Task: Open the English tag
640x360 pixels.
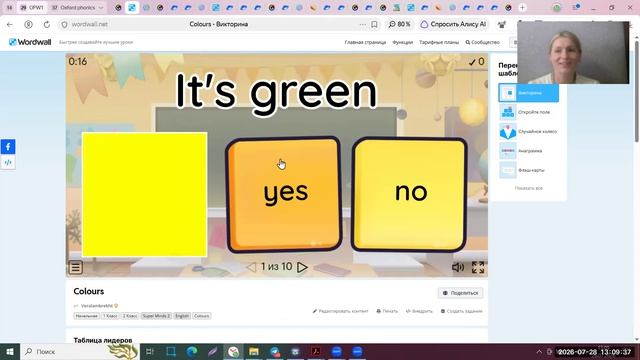Action: [x=182, y=316]
